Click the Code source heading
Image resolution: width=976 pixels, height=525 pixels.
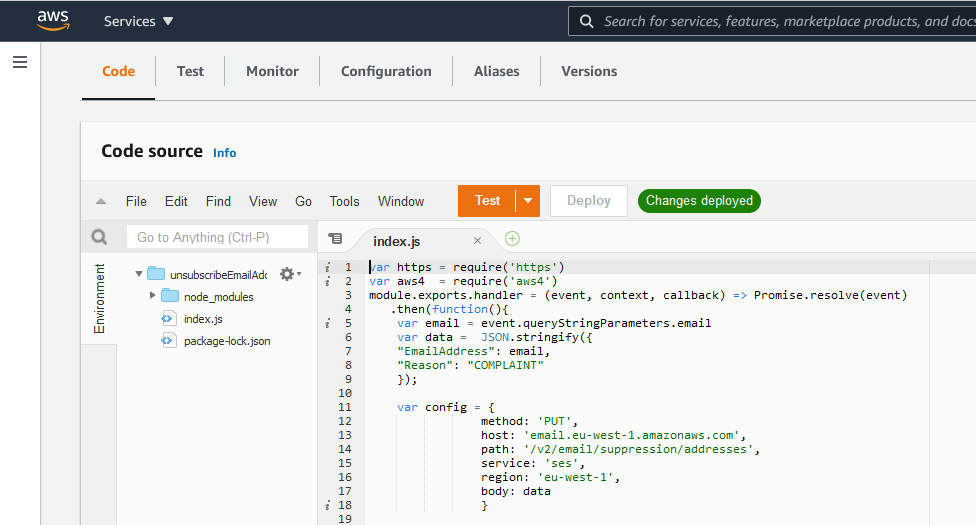pyautogui.click(x=152, y=151)
